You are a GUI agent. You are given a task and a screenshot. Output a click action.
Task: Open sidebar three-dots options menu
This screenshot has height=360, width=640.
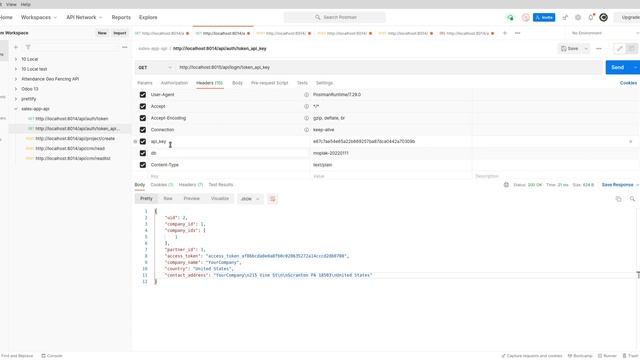pos(124,47)
